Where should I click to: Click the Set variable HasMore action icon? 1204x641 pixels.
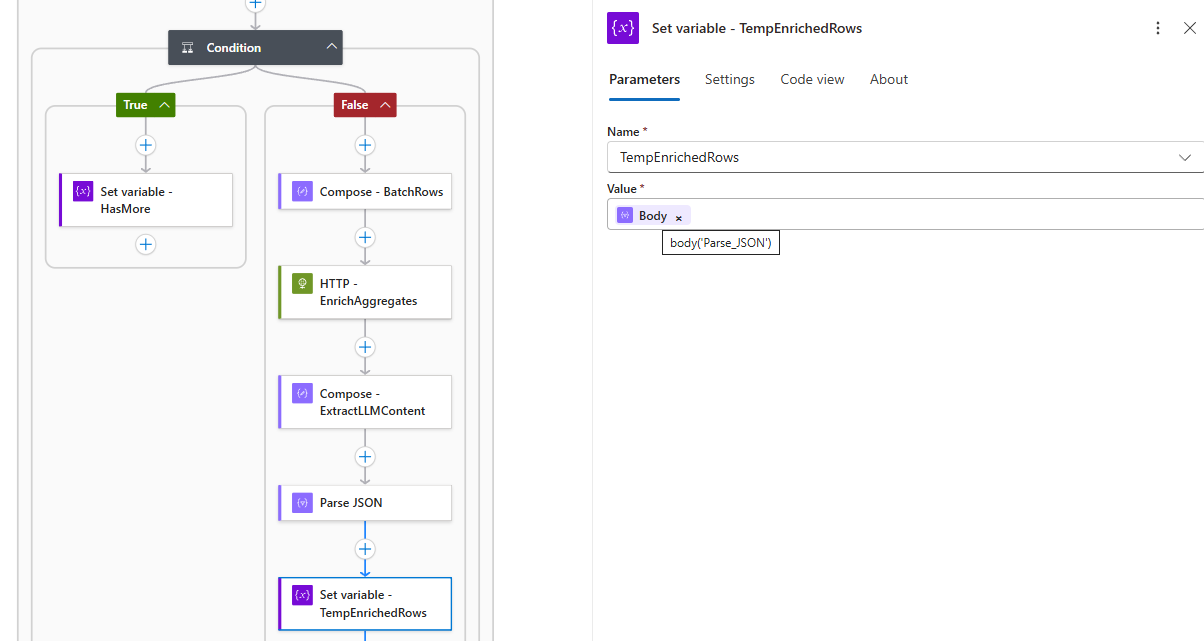point(83,192)
